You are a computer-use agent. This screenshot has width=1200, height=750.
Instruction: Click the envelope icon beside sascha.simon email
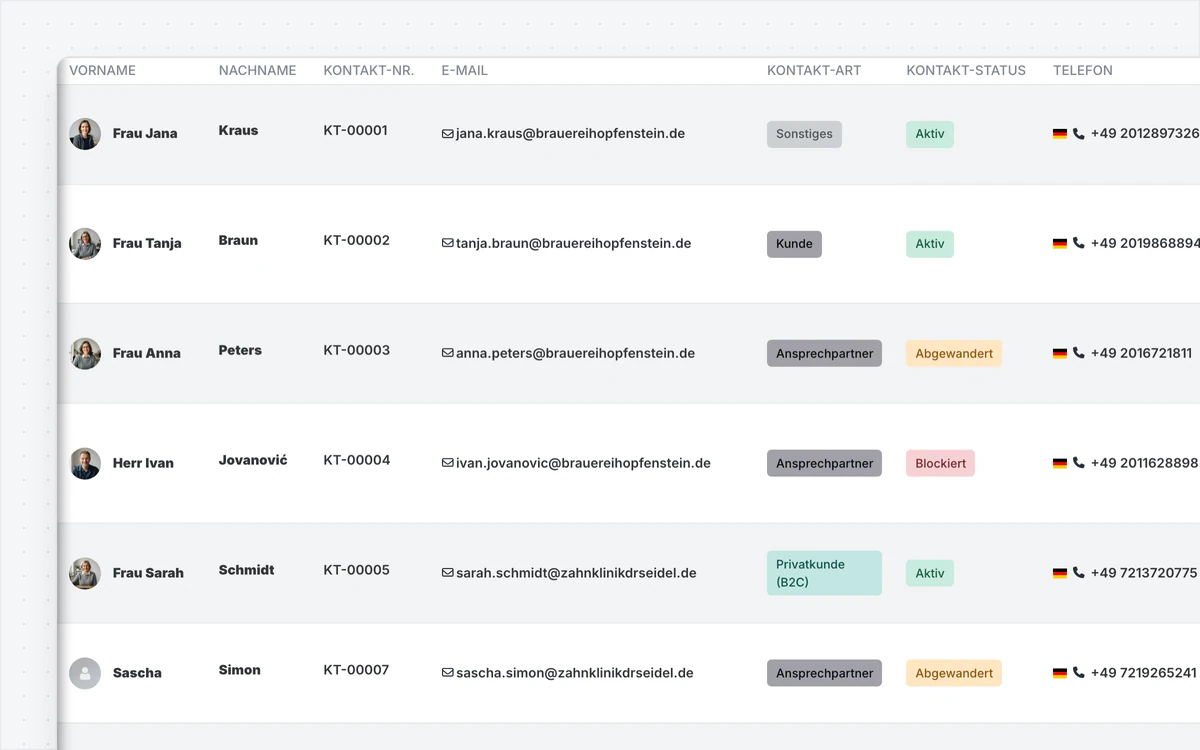(447, 674)
